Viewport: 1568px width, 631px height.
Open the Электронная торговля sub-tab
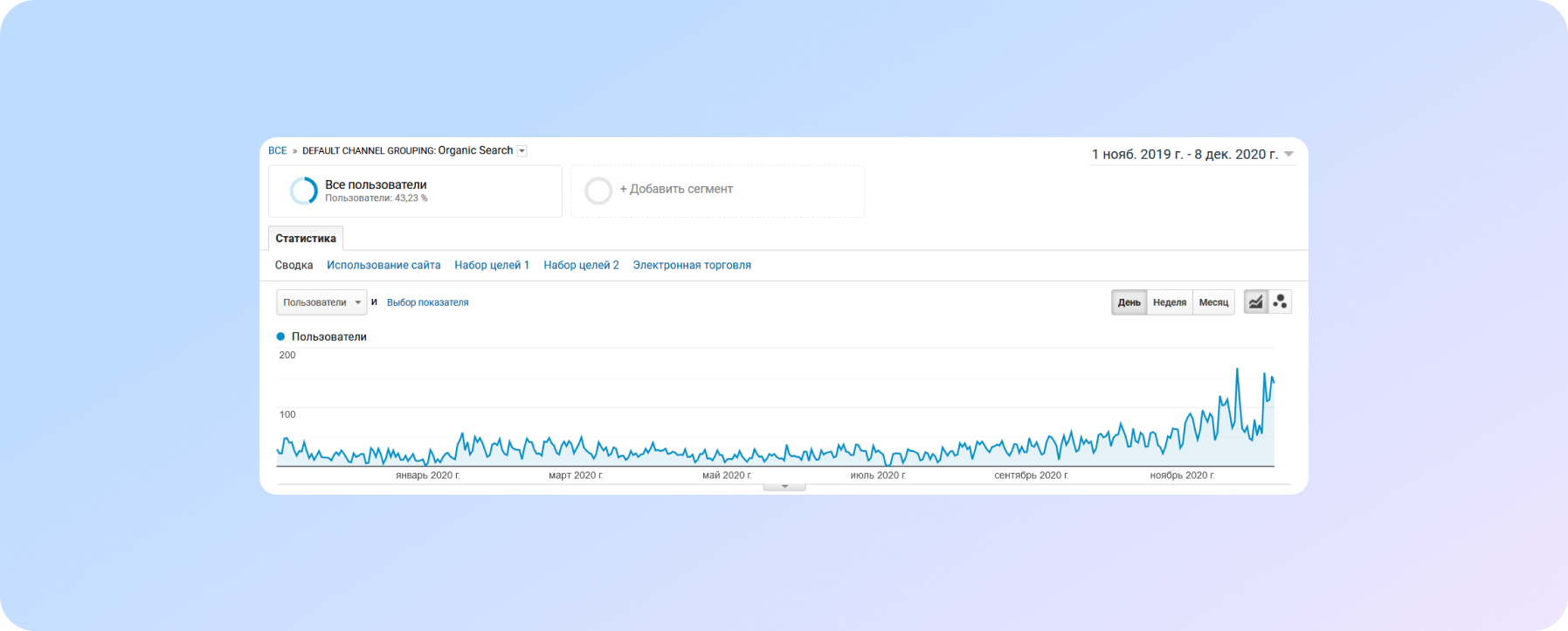point(692,265)
